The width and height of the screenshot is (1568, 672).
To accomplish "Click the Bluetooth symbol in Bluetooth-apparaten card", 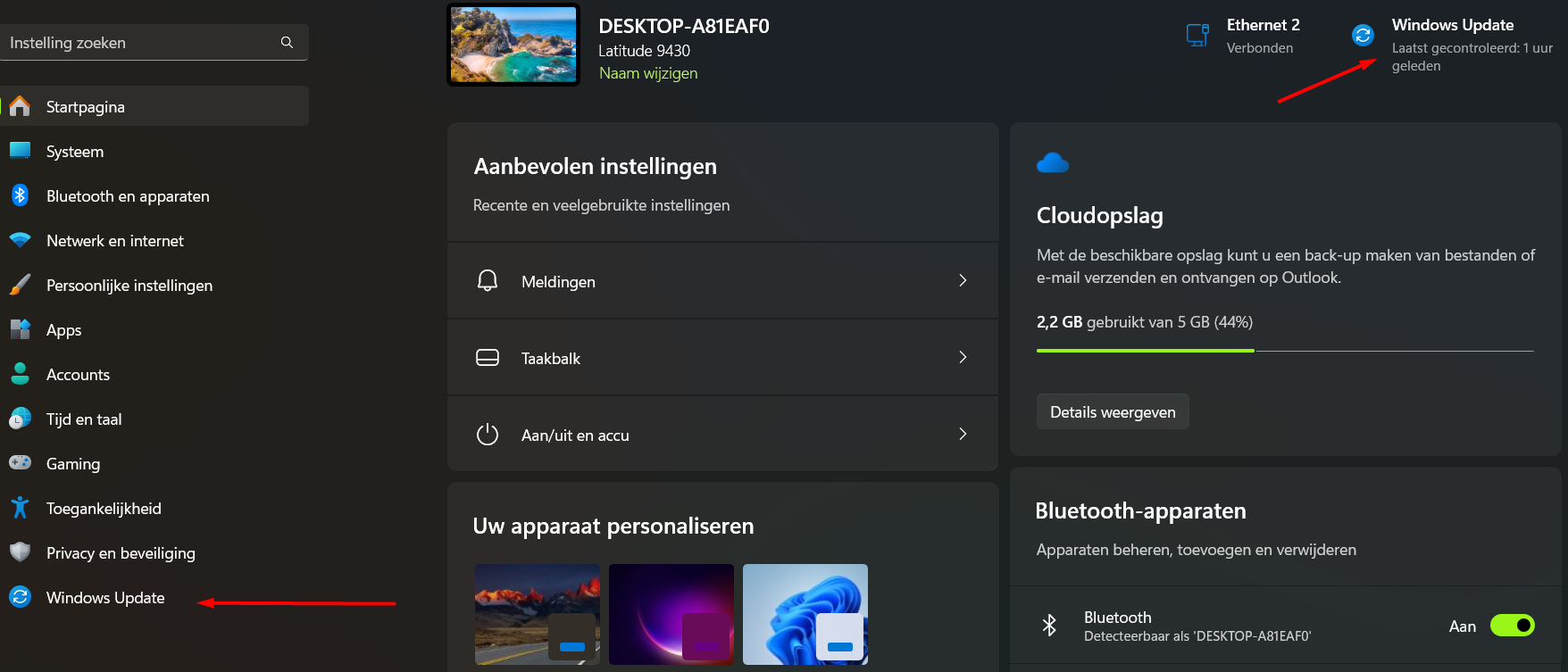I will click(1049, 626).
